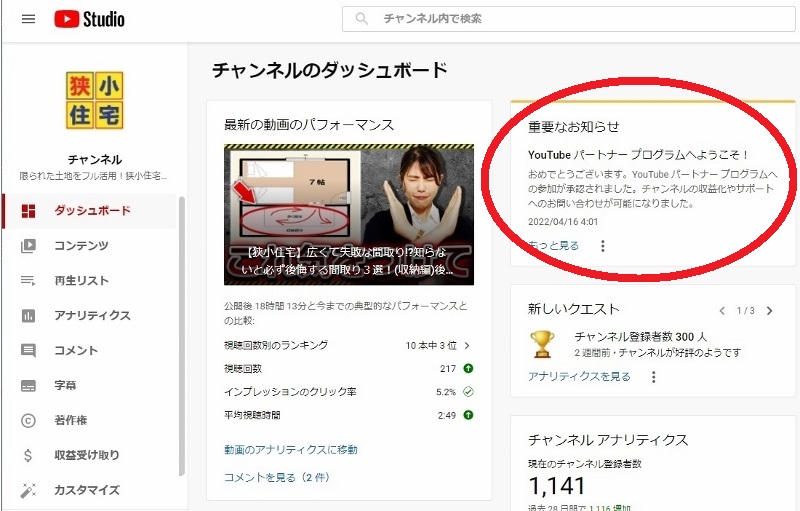This screenshot has height=511, width=800.
Task: Open the コンテンツ icon in the sidebar
Action: [28, 246]
